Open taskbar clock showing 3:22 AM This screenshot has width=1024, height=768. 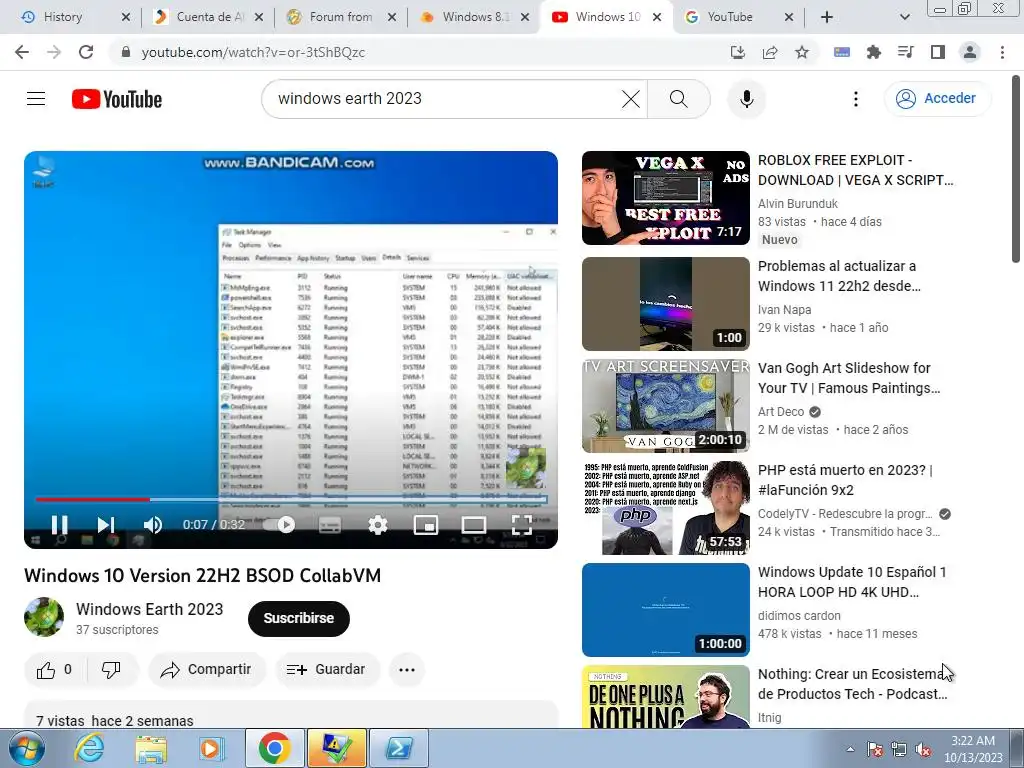coord(973,749)
